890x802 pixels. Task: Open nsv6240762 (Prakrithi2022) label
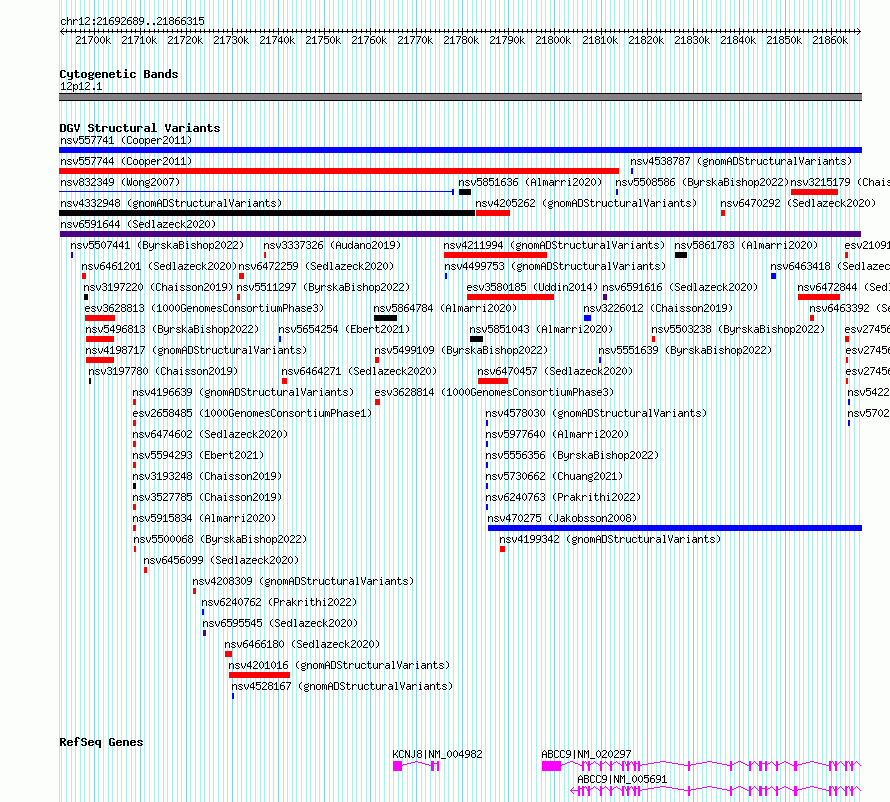coord(279,602)
